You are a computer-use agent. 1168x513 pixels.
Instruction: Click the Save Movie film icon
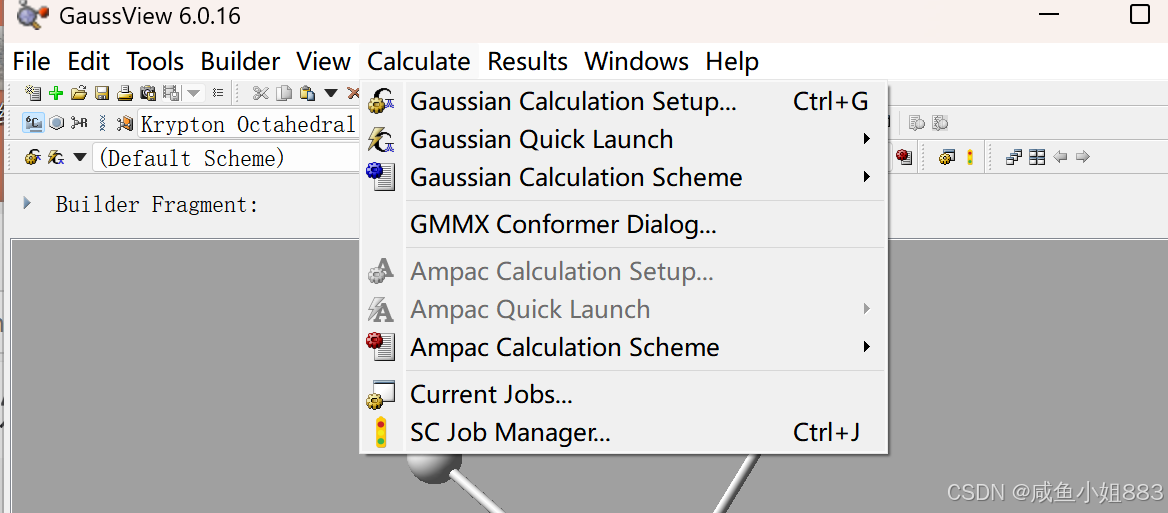point(171,93)
